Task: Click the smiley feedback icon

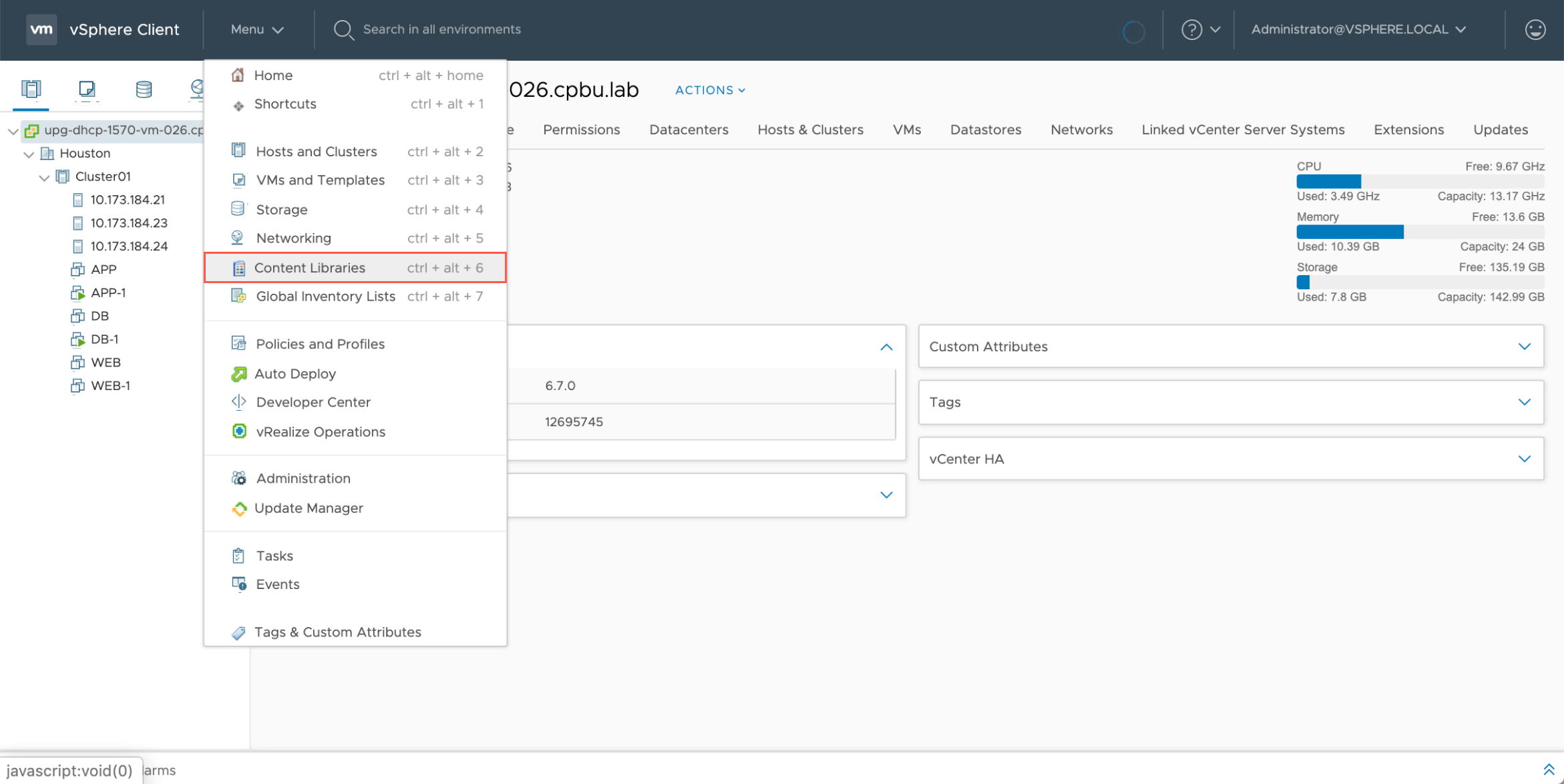Action: (1535, 29)
